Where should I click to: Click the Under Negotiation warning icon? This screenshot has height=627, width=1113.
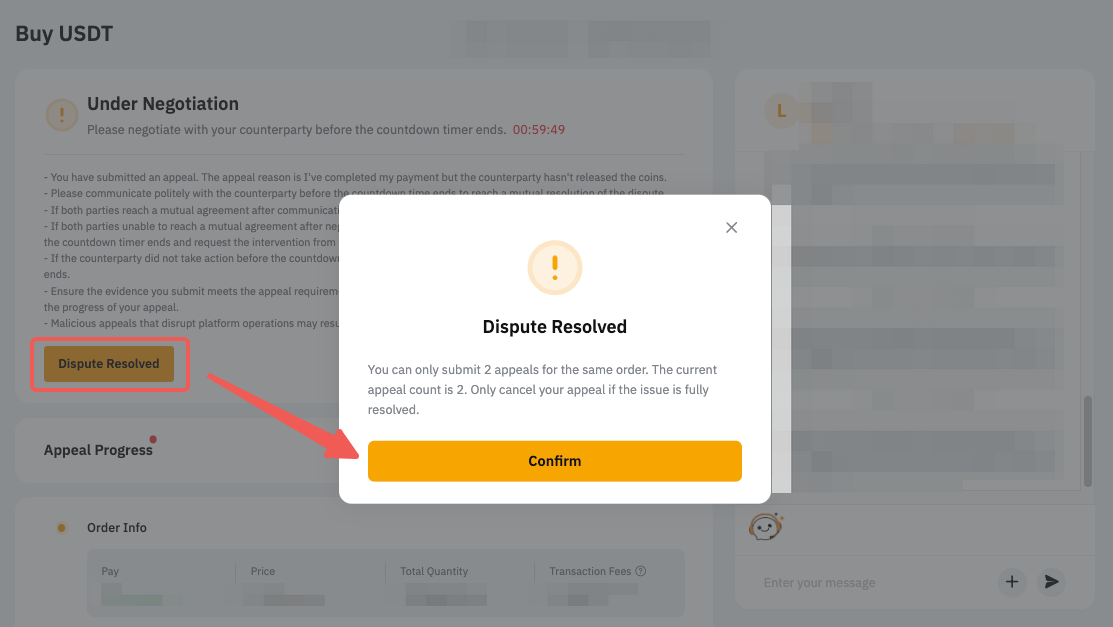pos(62,114)
